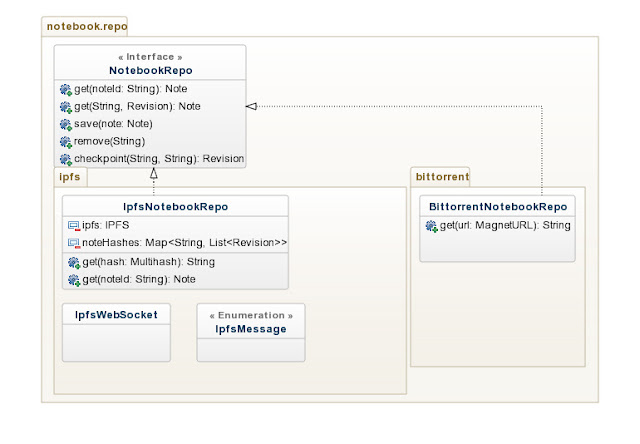Image resolution: width=640 pixels, height=444 pixels.
Task: Select the BittorrentNotebookRepo class header
Action: click(x=498, y=206)
